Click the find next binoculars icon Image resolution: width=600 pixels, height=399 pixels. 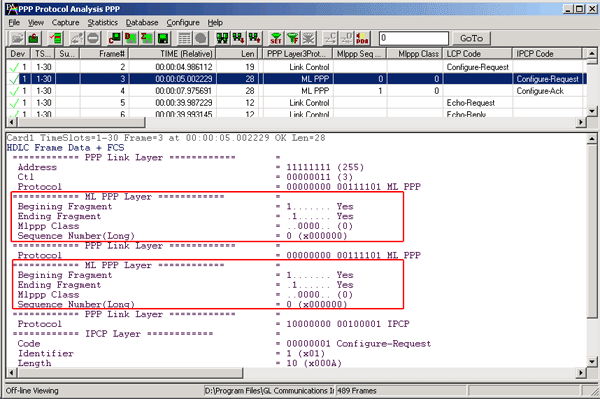coord(238,38)
